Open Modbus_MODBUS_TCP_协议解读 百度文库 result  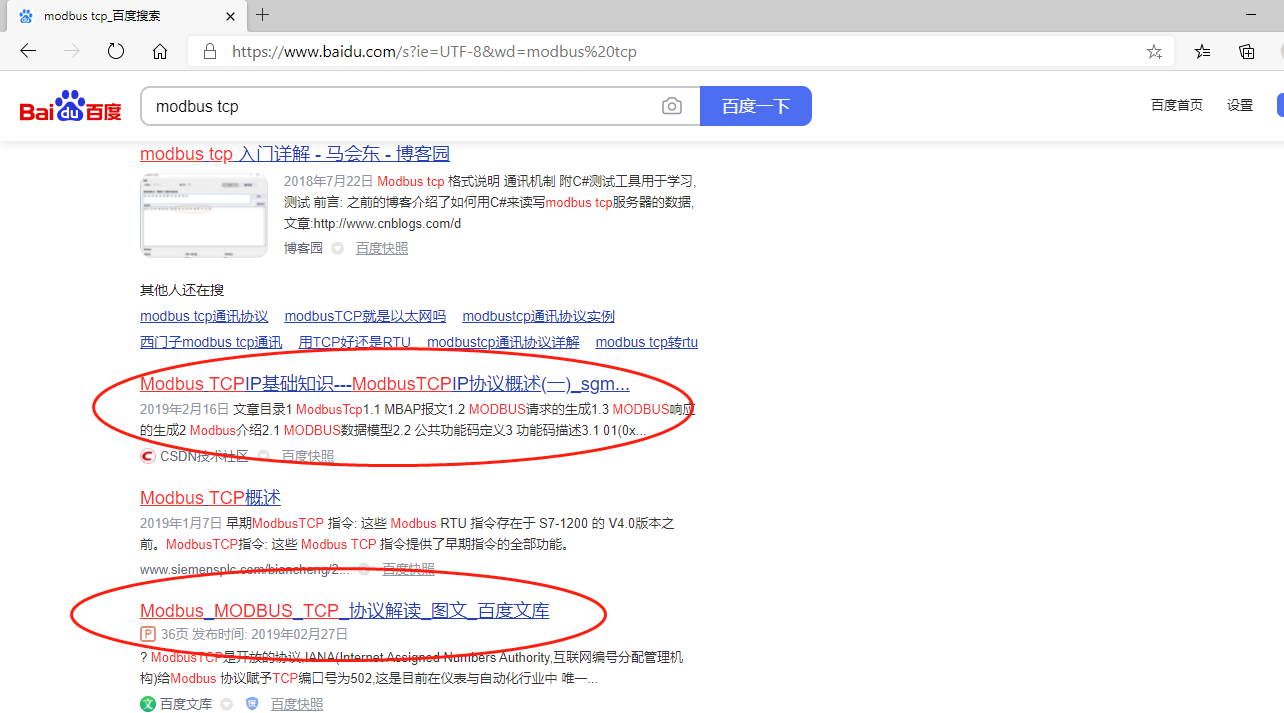coord(345,611)
